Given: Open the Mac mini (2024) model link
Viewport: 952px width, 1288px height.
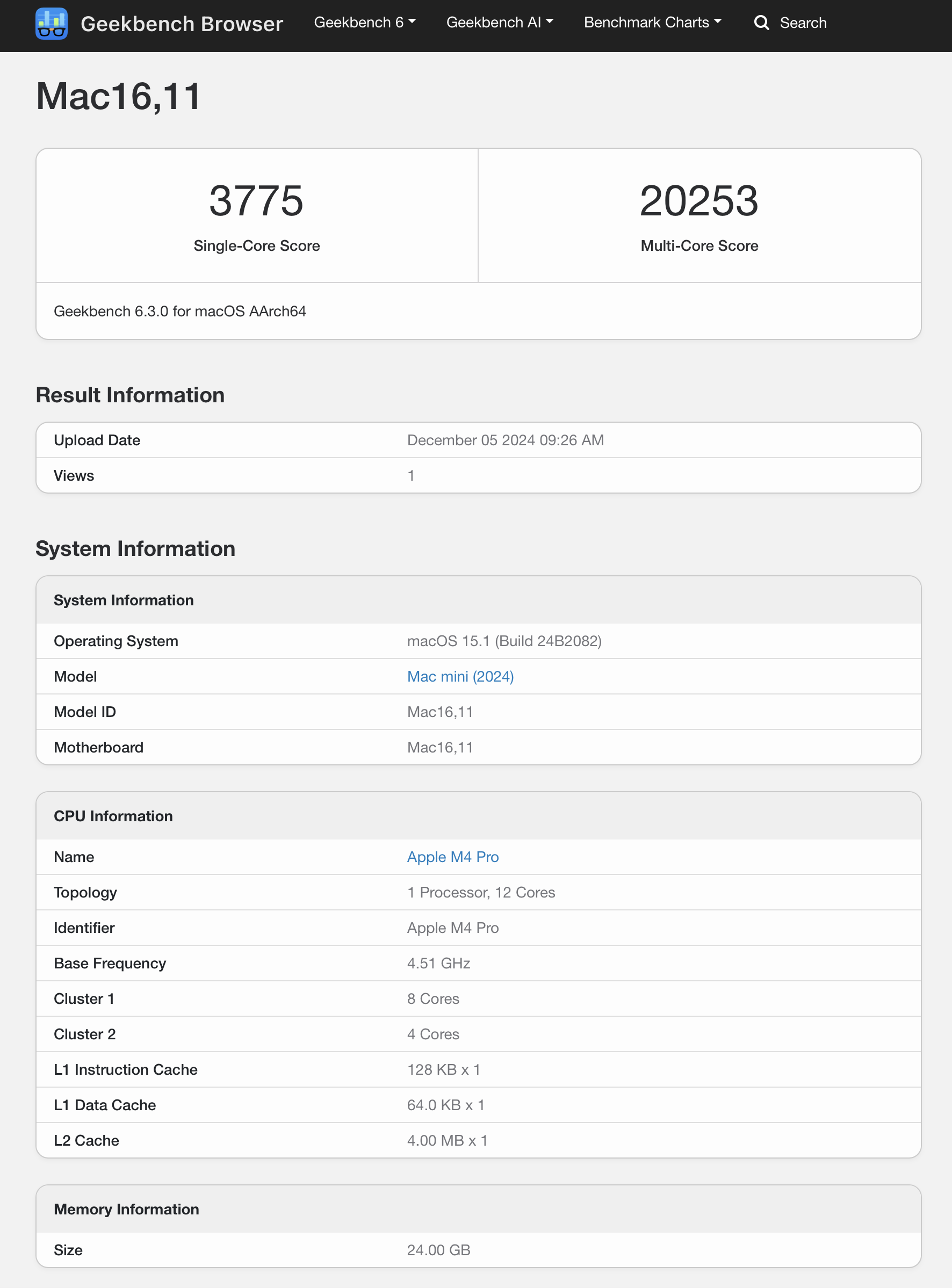Looking at the screenshot, I should pos(460,676).
